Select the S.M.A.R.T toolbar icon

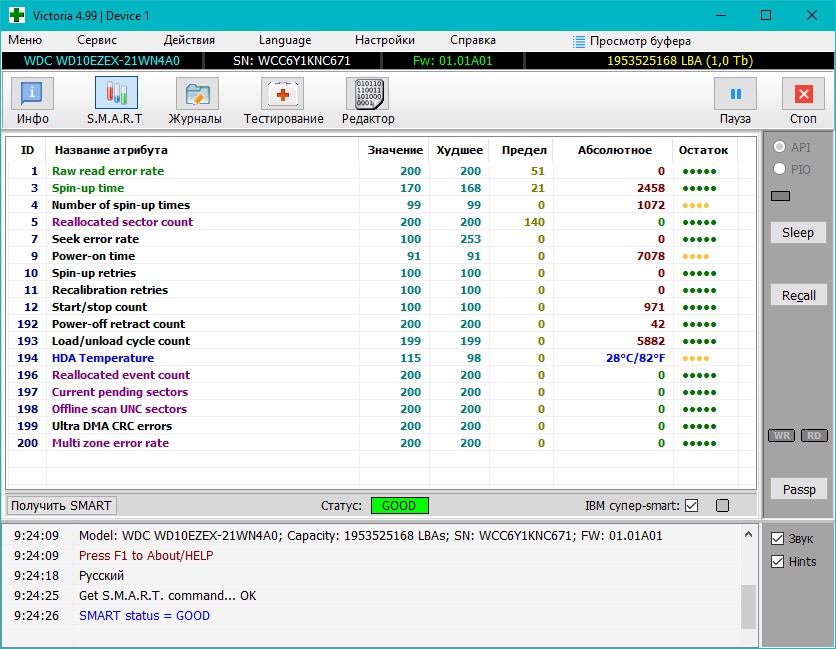click(x=115, y=94)
